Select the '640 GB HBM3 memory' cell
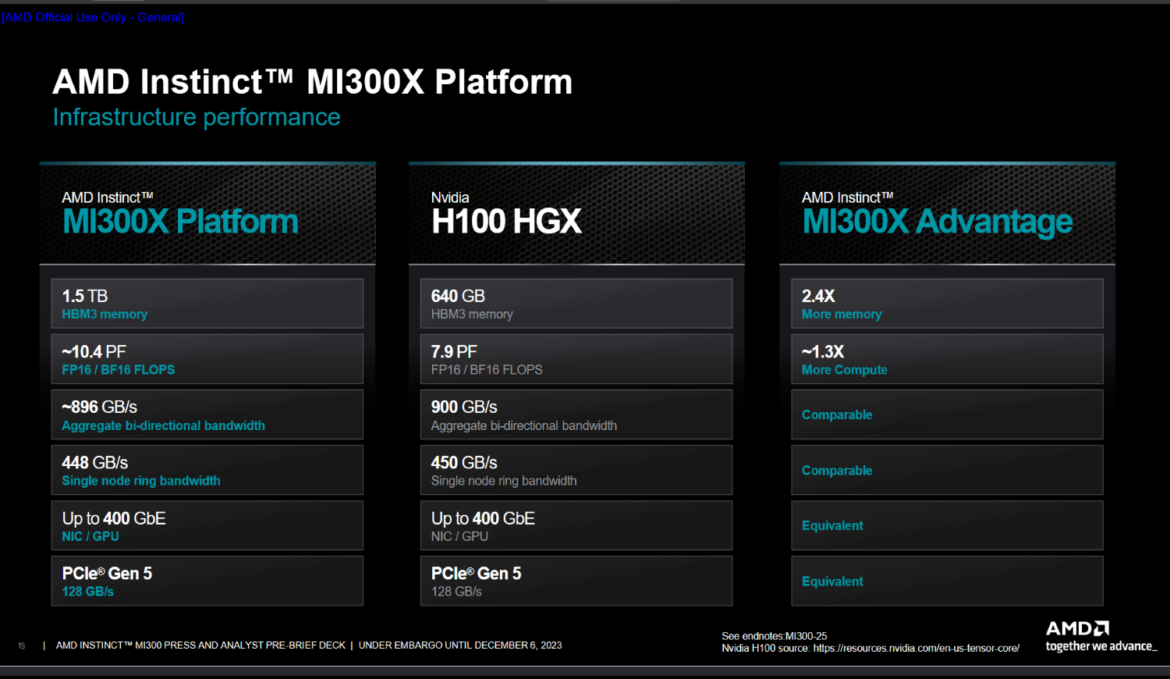Viewport: 1170px width, 679px height. 576,304
